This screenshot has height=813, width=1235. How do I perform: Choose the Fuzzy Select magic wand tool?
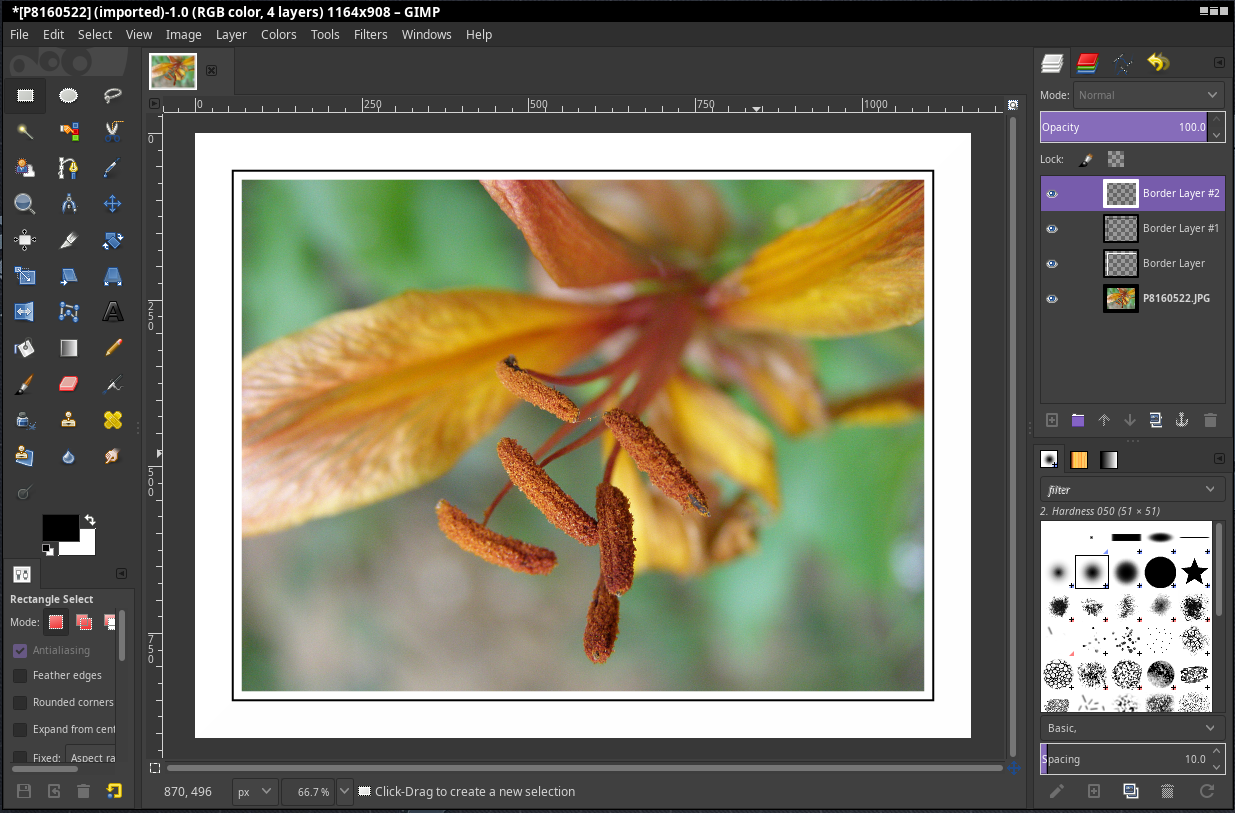pyautogui.click(x=25, y=131)
